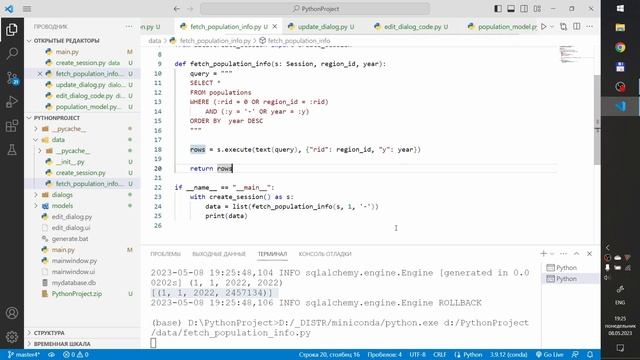Switch to ВЫХОДНЫЕ ДАННЫЕ panel tab

219,254
